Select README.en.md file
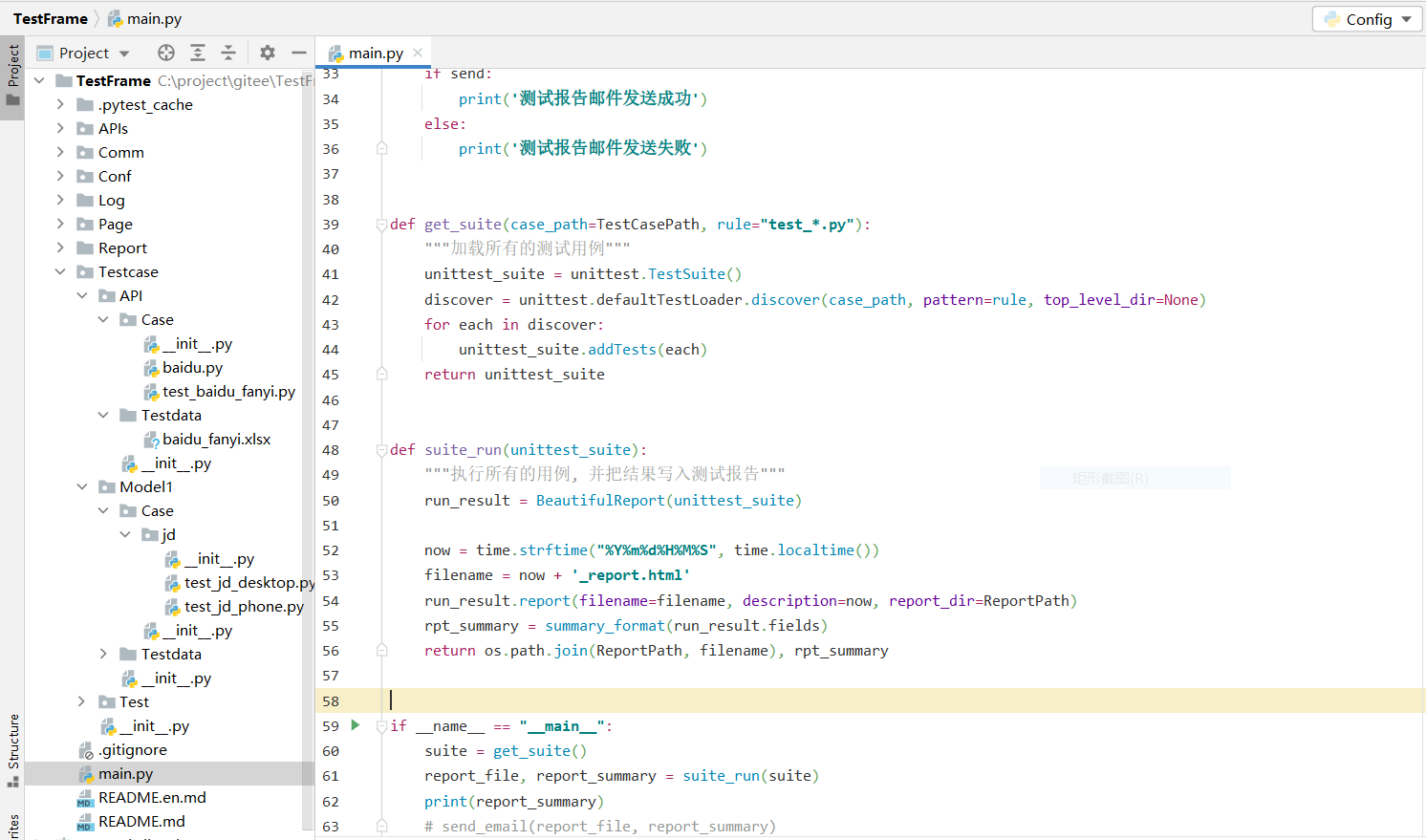The image size is (1426, 840). point(152,797)
